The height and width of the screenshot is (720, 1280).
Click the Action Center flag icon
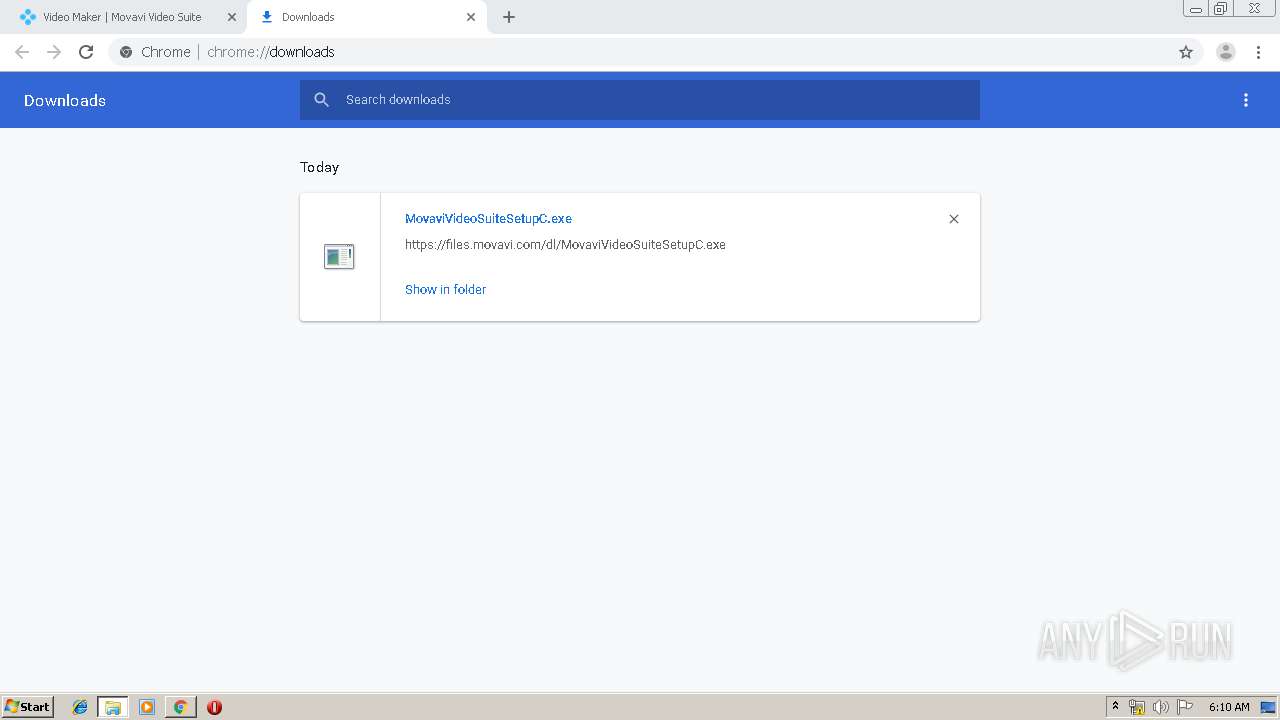[x=1185, y=707]
